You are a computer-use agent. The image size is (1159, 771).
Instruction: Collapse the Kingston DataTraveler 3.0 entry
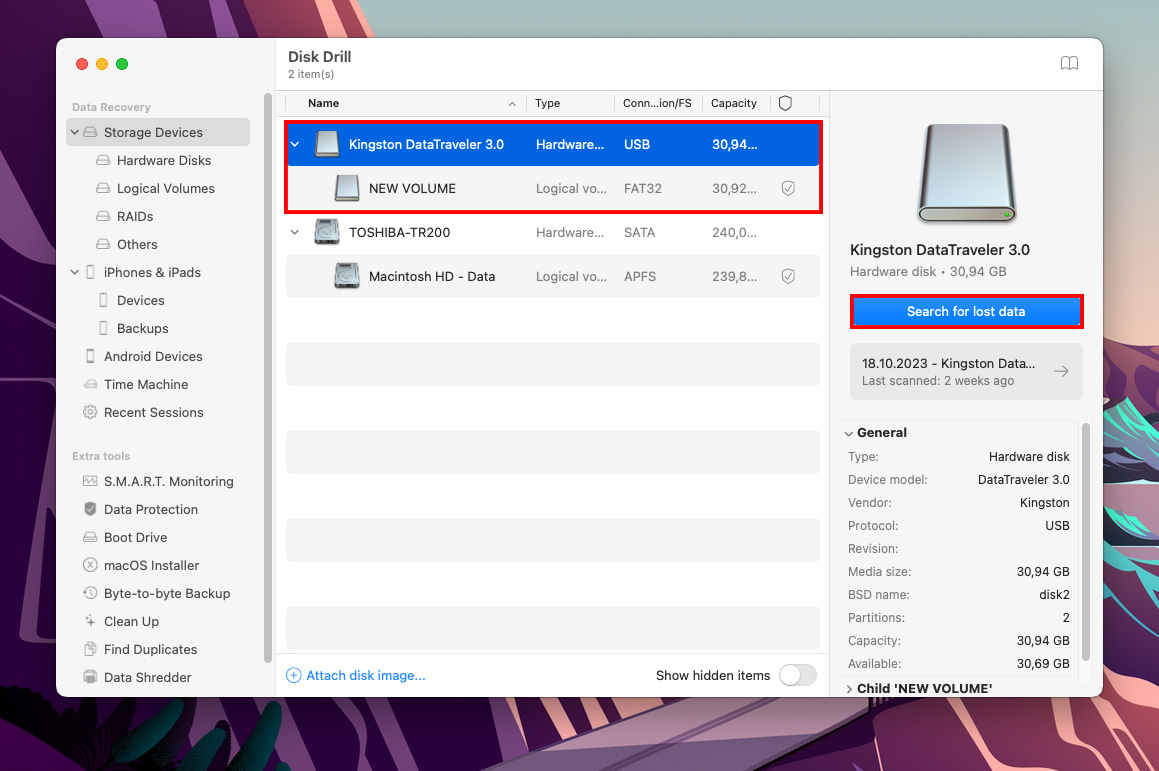tap(294, 144)
